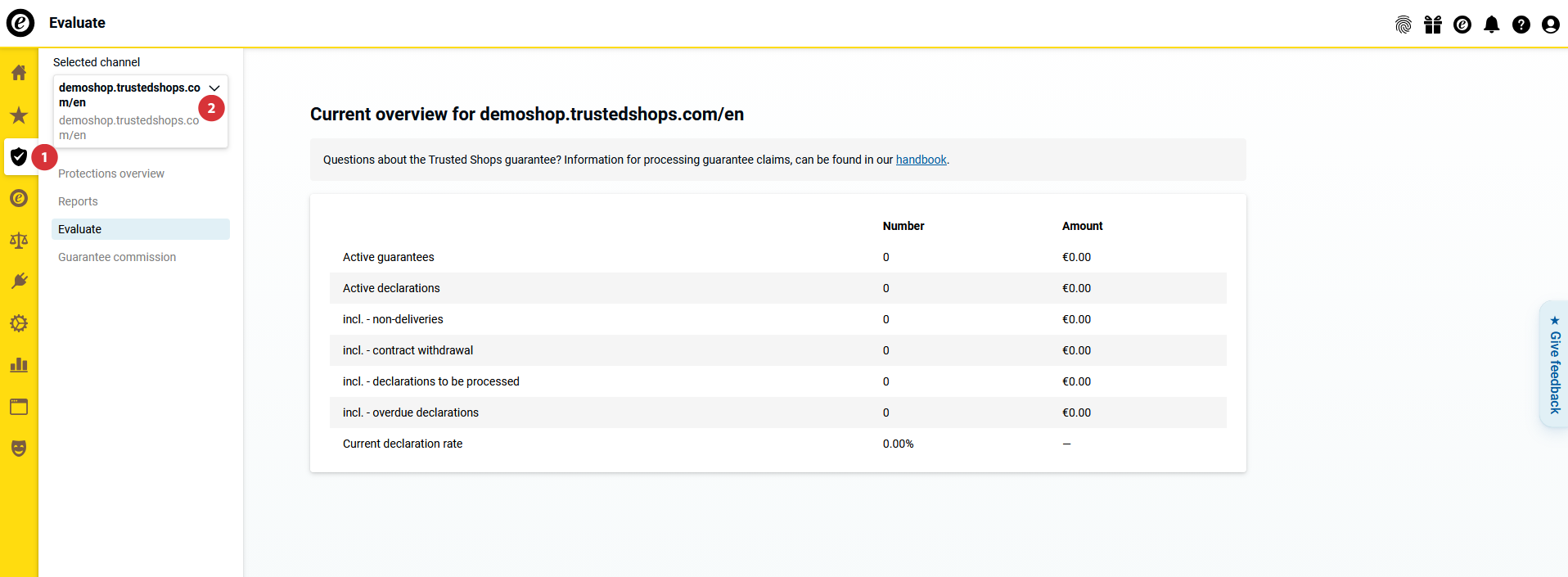Click the Active guarantees row label

point(389,257)
